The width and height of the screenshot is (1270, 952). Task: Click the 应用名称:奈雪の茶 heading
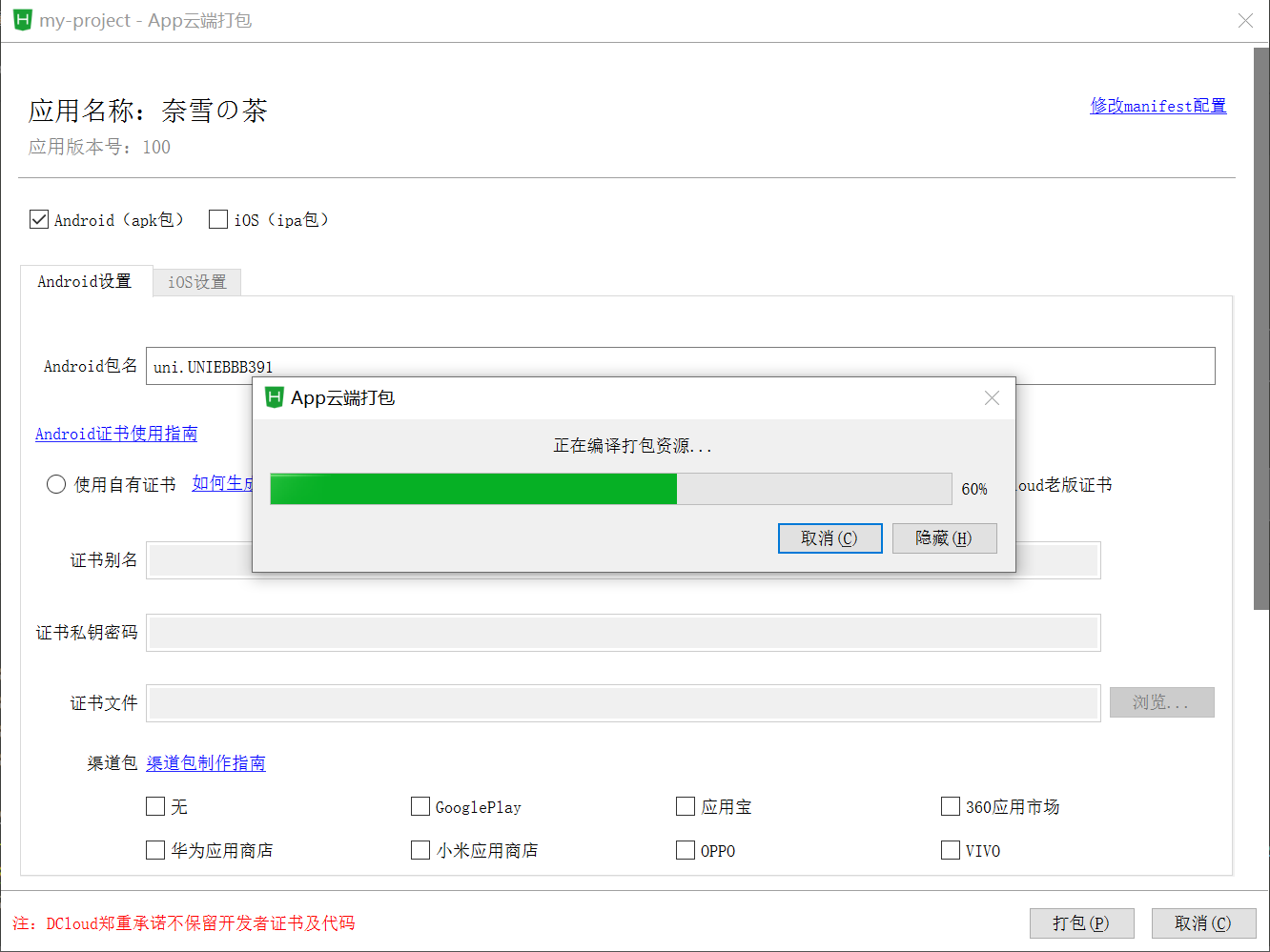coord(148,111)
